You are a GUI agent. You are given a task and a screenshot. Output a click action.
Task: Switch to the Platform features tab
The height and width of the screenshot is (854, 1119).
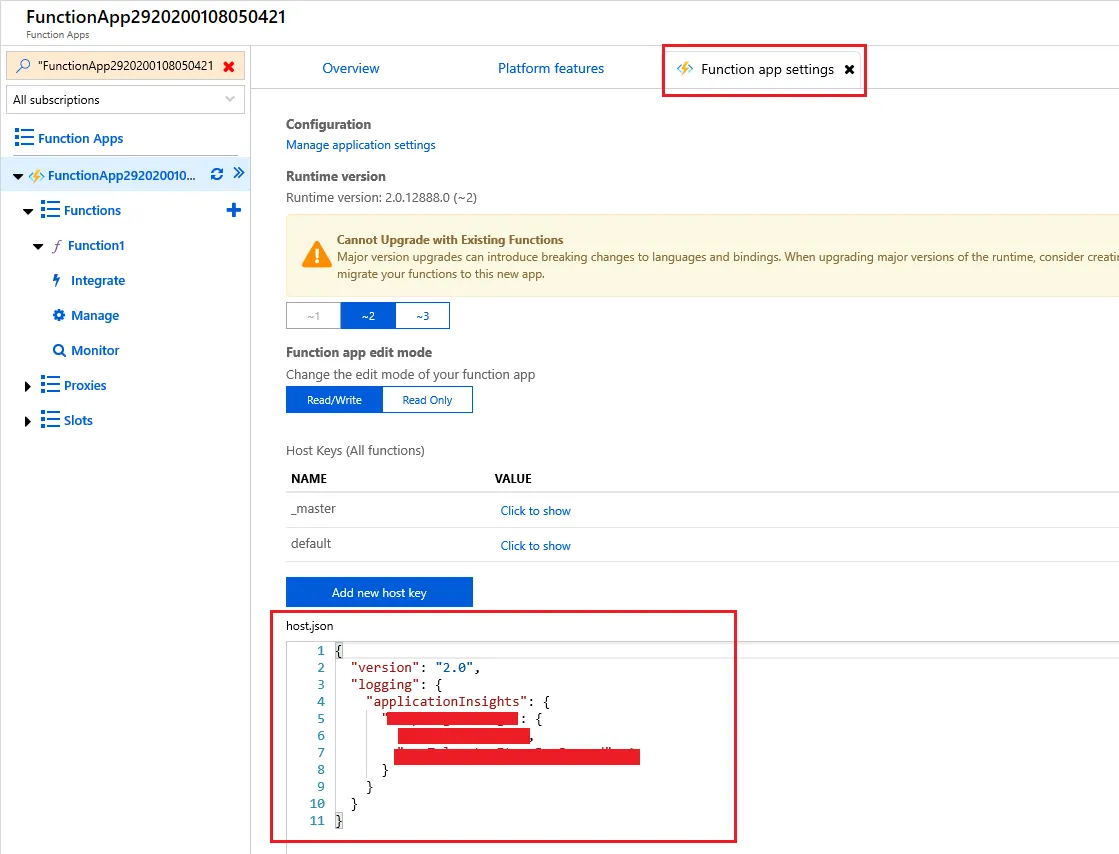pos(551,68)
